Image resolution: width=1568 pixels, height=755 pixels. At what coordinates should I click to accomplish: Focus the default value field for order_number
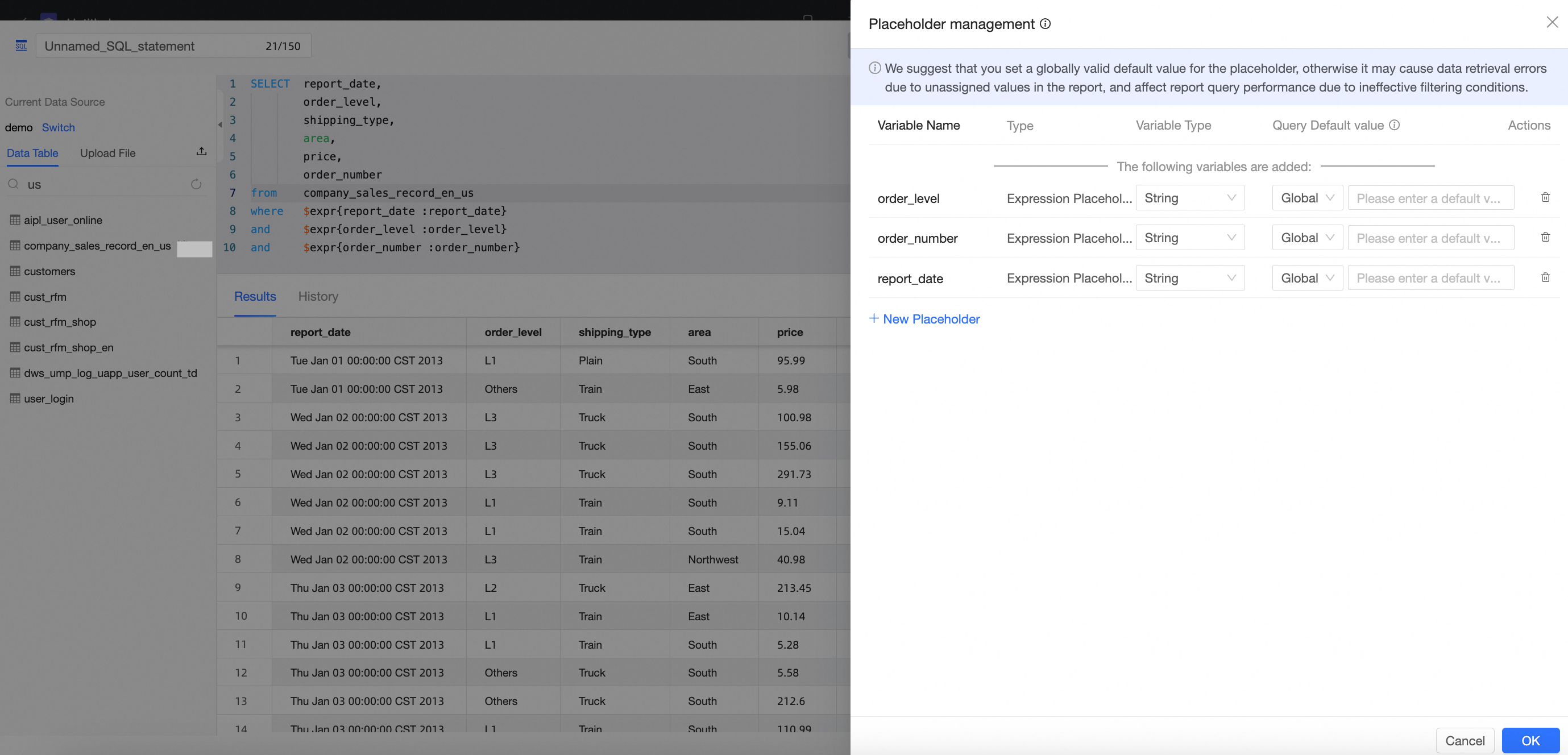tap(1430, 238)
